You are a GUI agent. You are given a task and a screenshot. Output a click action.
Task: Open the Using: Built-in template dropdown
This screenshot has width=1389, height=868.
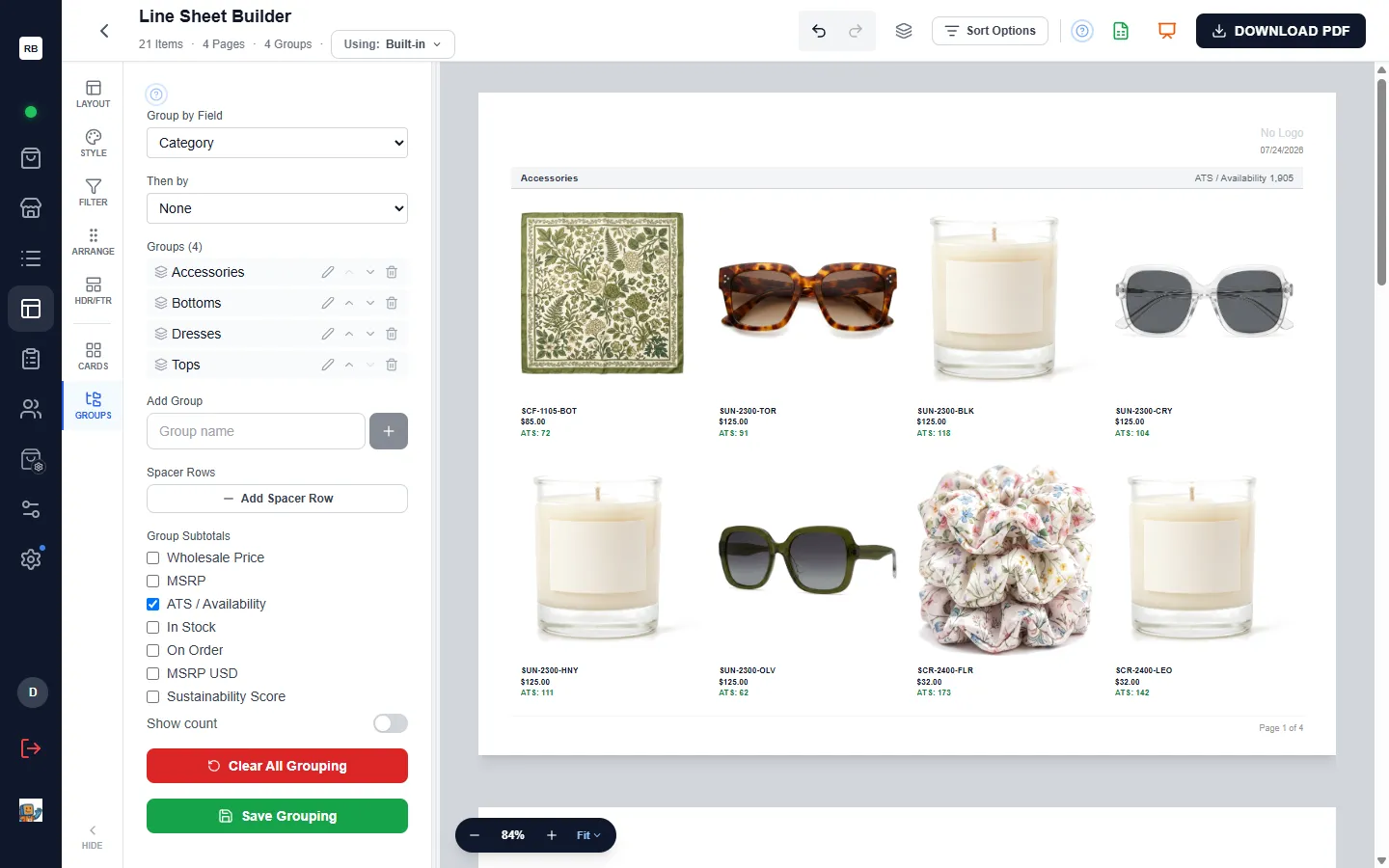click(393, 44)
